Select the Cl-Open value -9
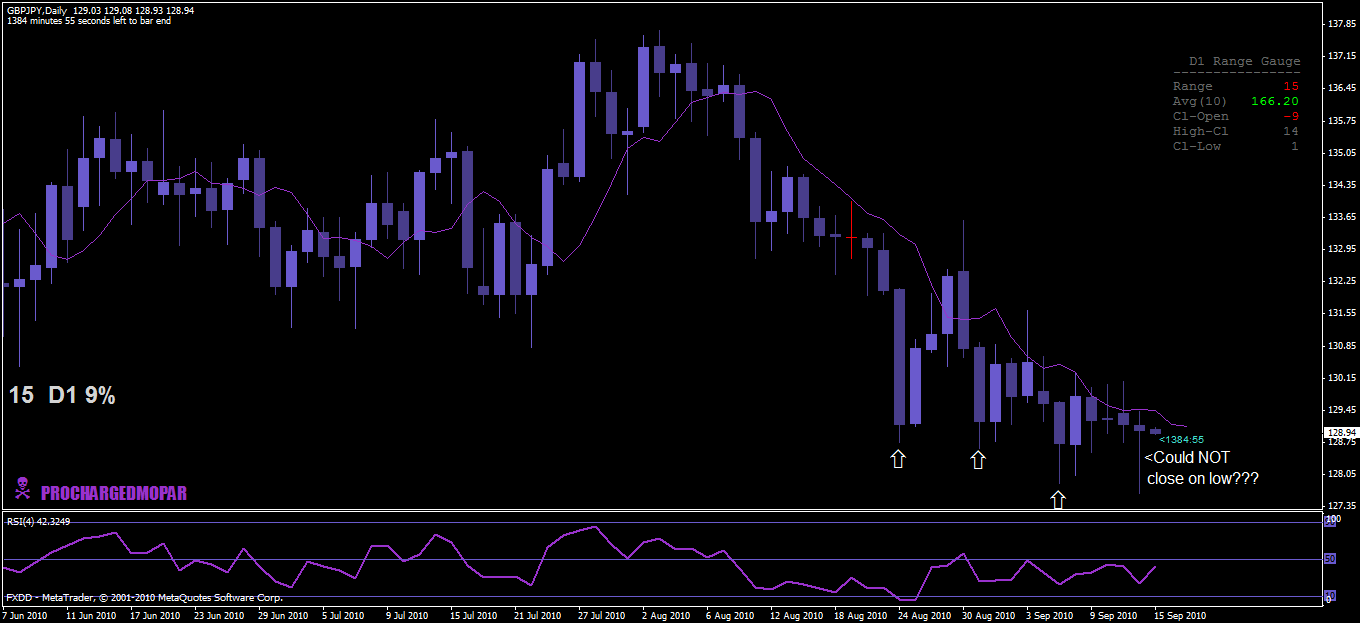The height and width of the screenshot is (623, 1360). click(1291, 117)
